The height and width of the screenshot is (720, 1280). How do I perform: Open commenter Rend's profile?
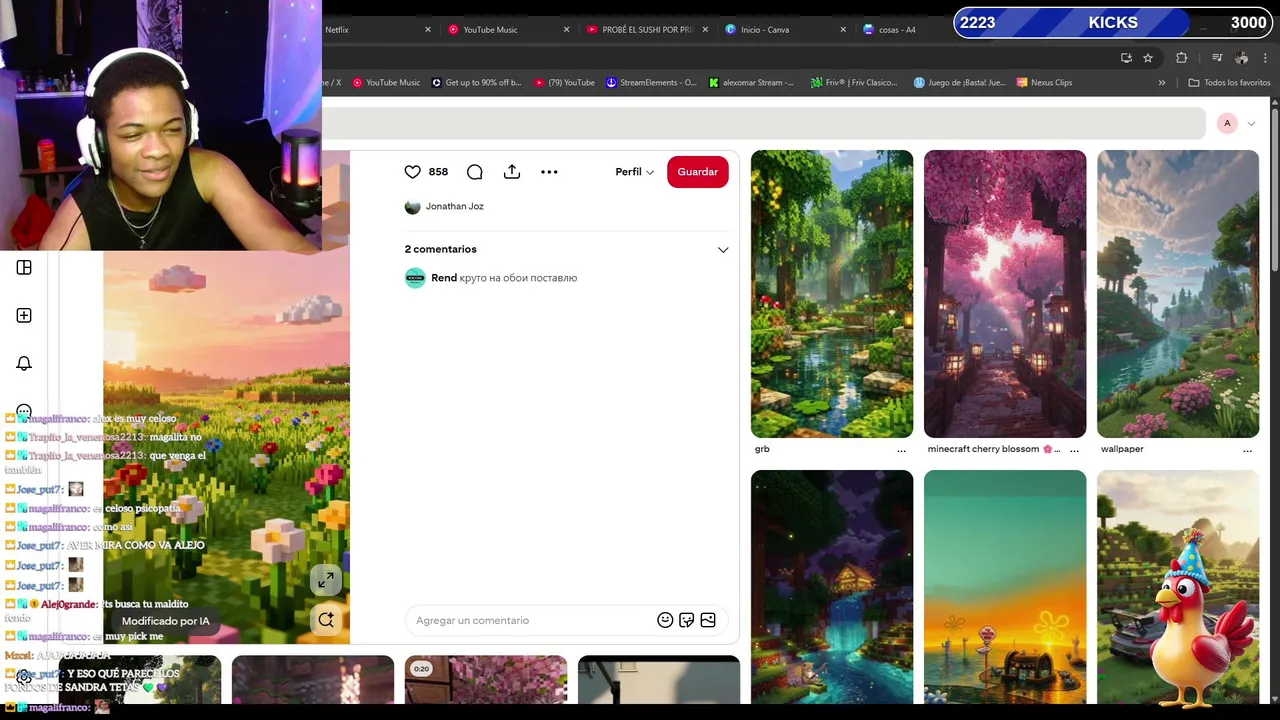tap(443, 278)
